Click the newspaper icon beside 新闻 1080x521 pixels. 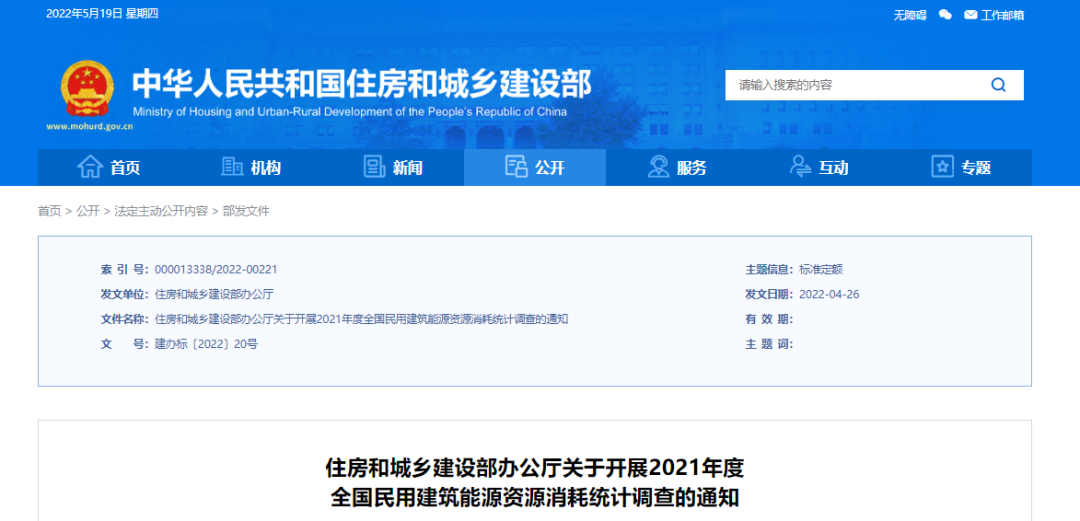tap(374, 167)
